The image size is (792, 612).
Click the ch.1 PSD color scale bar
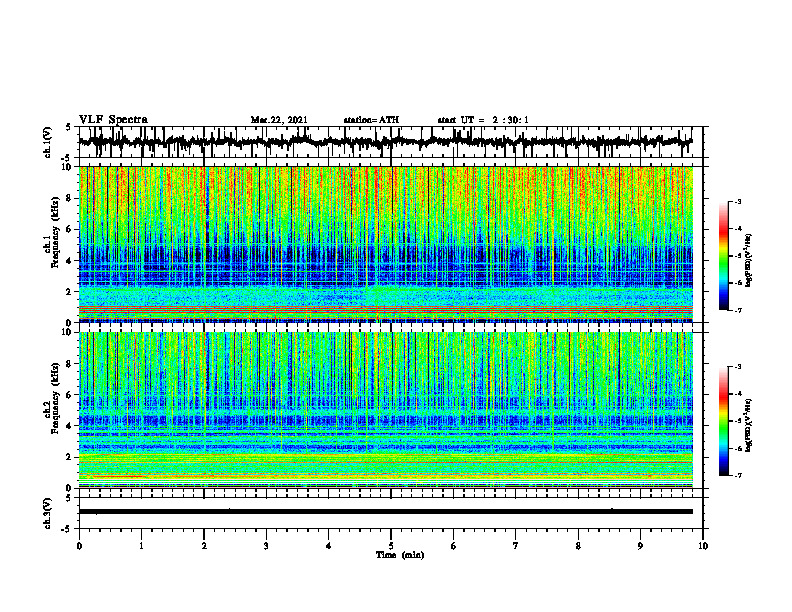(723, 256)
